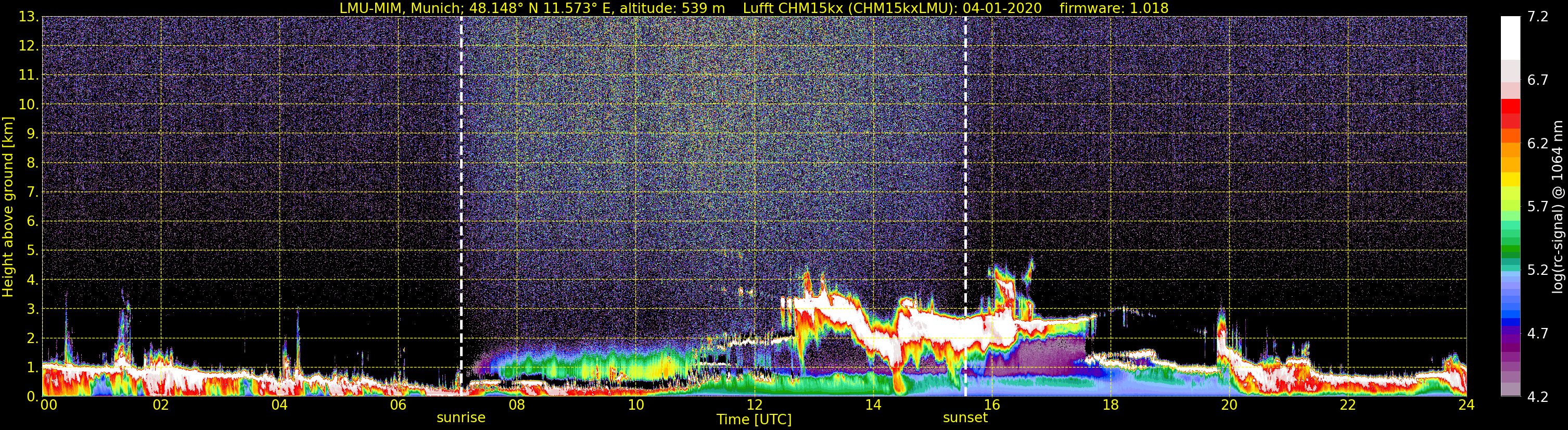1568x430 pixels.
Task: Click the height-axis tick label '5.'
Action: click(x=32, y=251)
